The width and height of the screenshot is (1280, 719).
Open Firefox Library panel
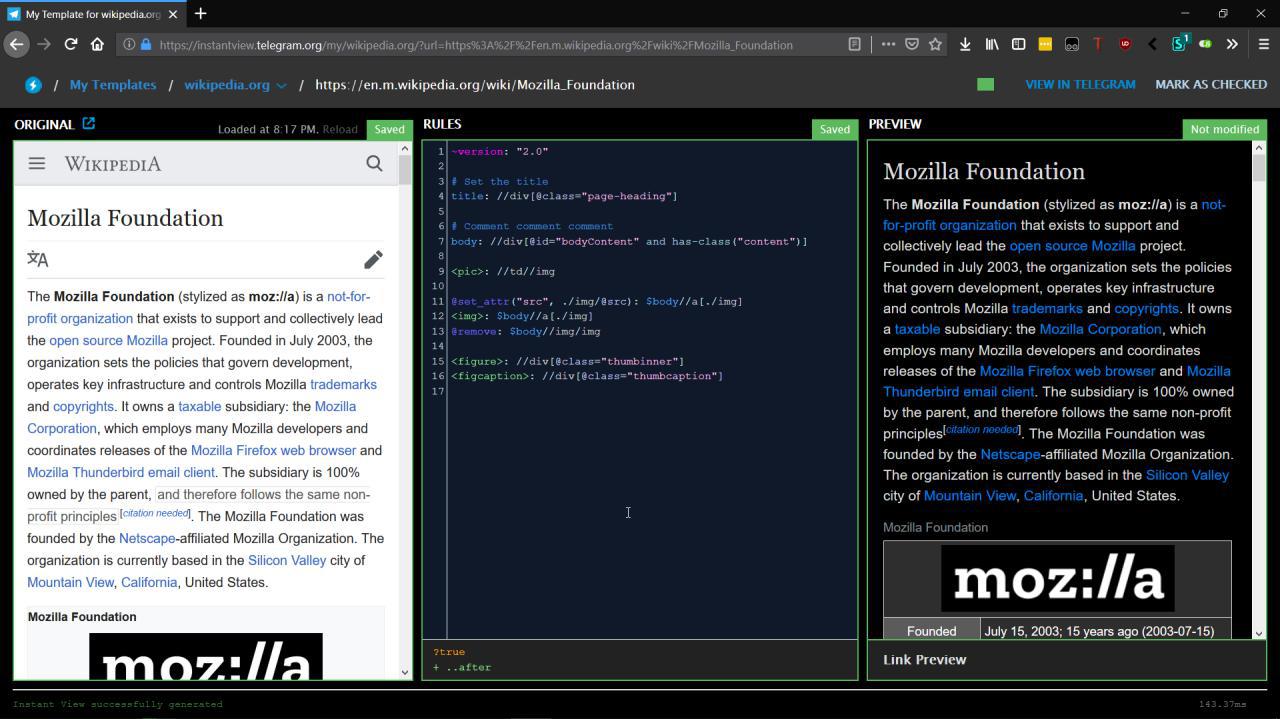[991, 44]
